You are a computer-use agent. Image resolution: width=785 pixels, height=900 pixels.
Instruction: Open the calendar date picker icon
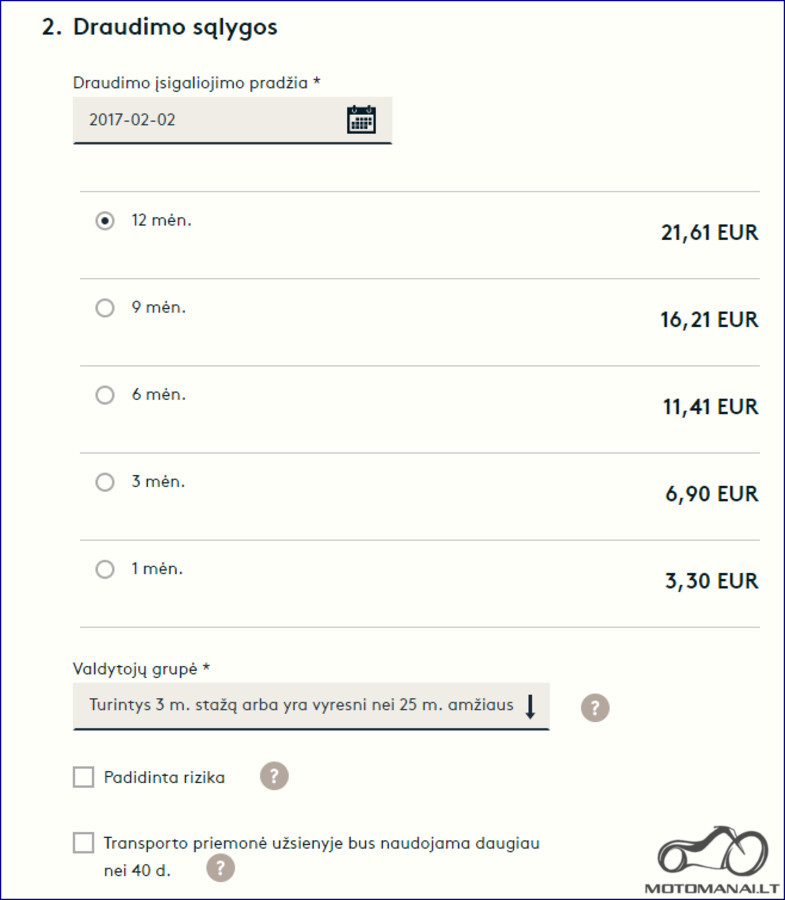[362, 119]
